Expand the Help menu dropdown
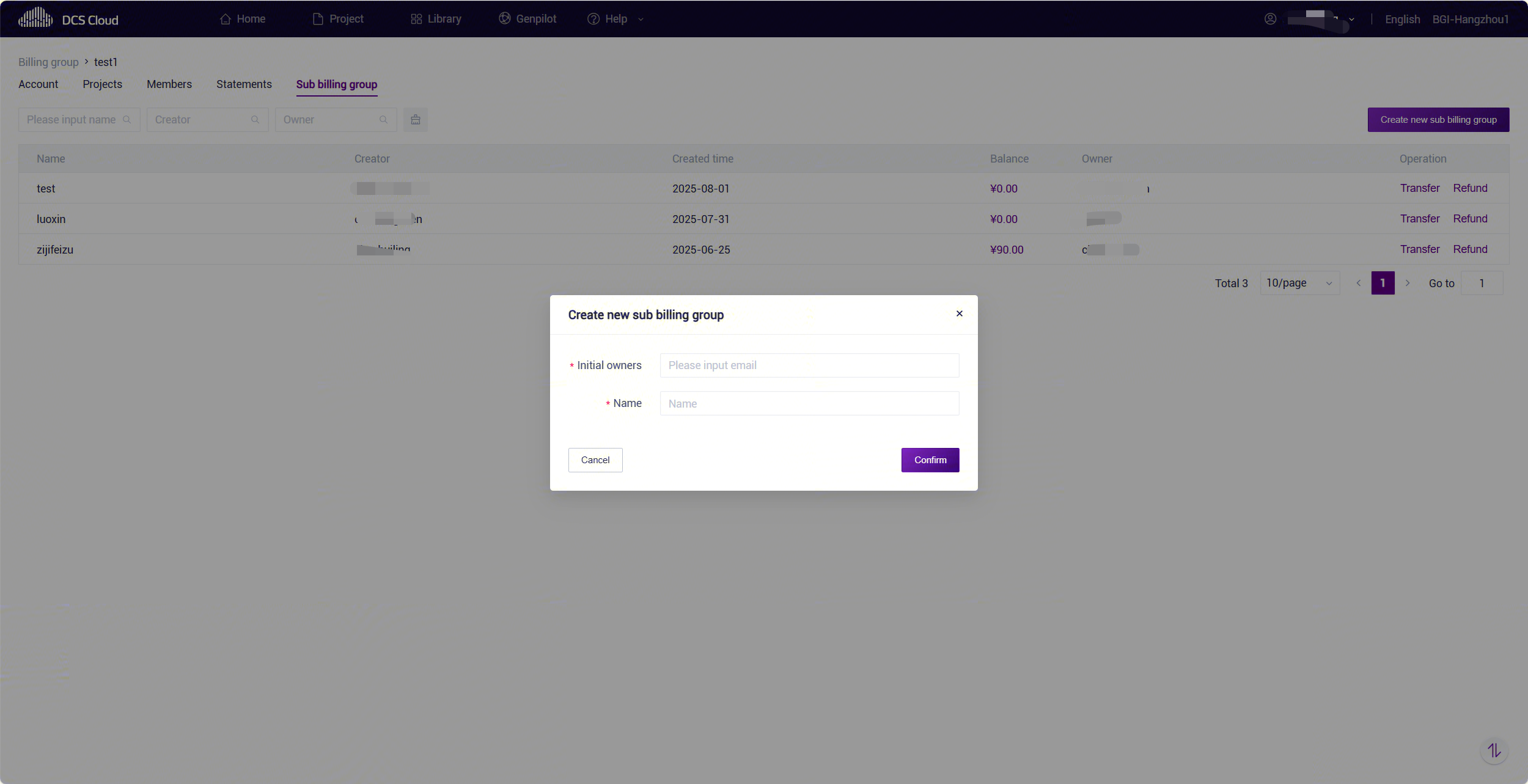Screen dimensions: 1528x784 point(641,19)
